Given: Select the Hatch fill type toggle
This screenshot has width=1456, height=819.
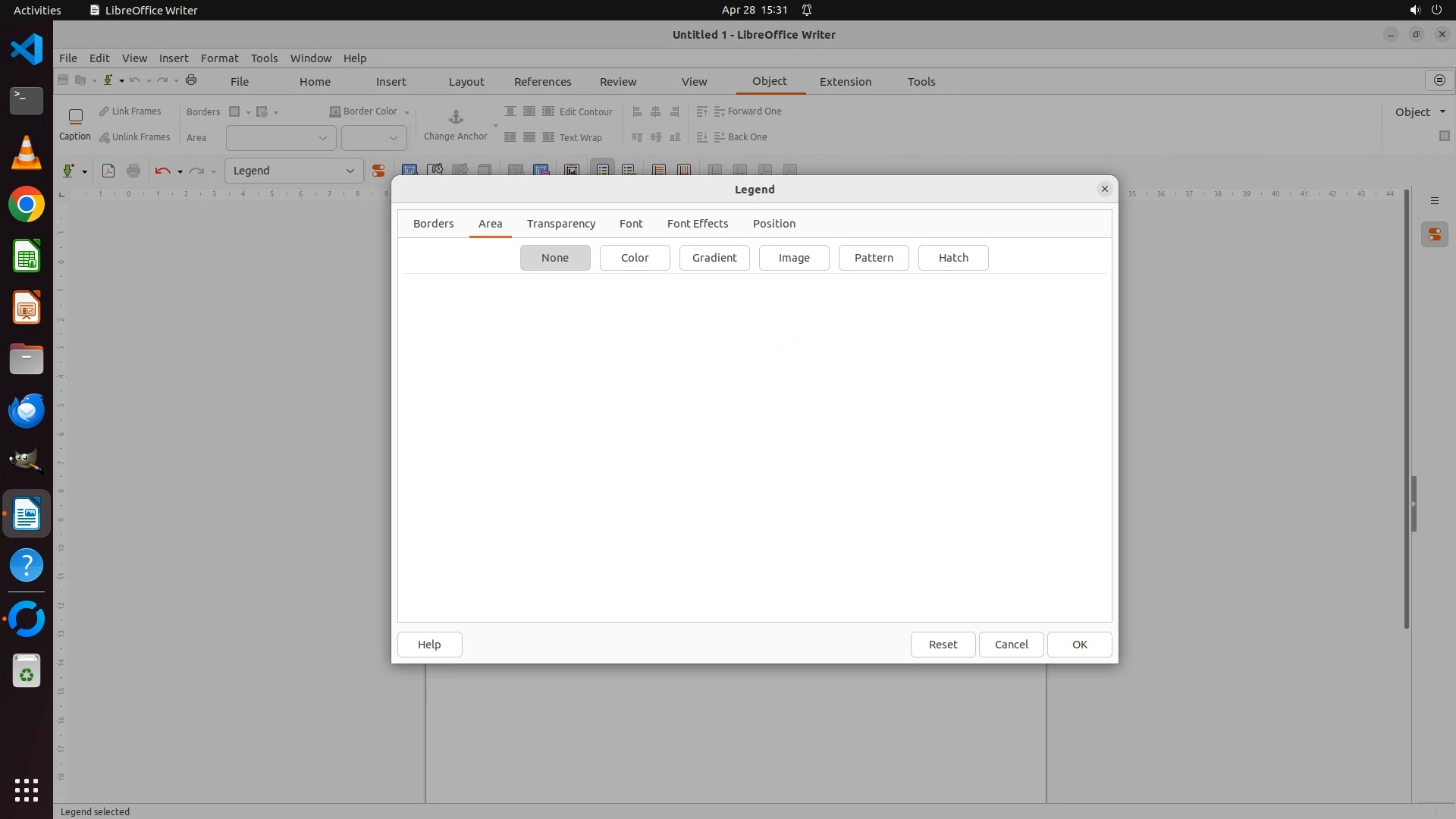Looking at the screenshot, I should tap(952, 258).
